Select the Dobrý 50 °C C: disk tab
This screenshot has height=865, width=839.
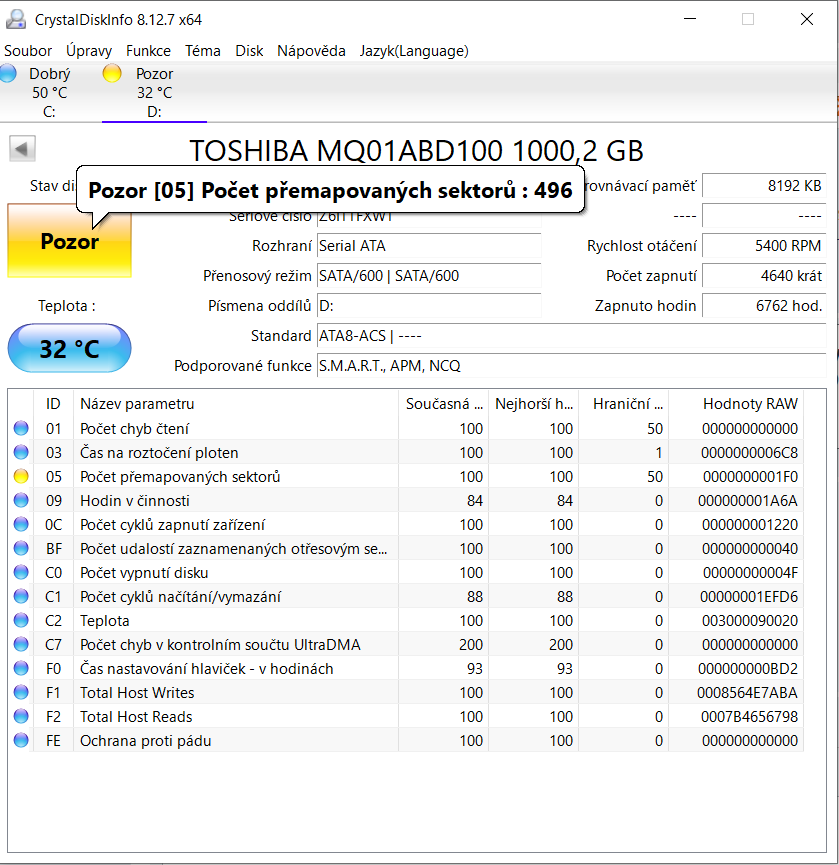click(x=49, y=93)
